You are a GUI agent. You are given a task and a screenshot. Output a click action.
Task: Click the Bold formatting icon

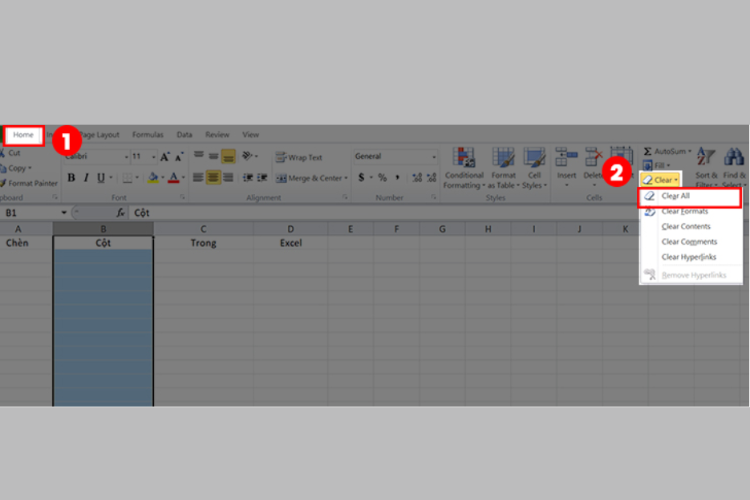pyautogui.click(x=71, y=178)
